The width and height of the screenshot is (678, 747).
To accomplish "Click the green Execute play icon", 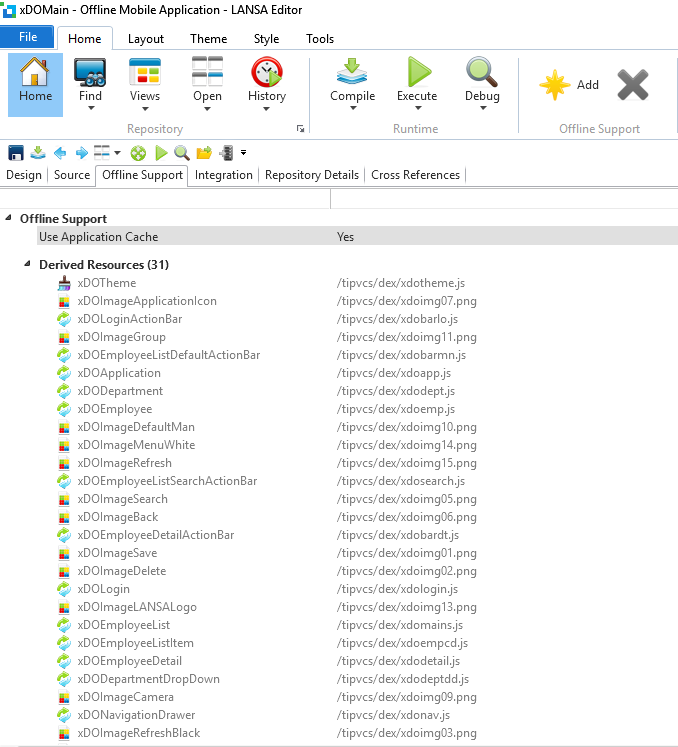I will (x=418, y=72).
